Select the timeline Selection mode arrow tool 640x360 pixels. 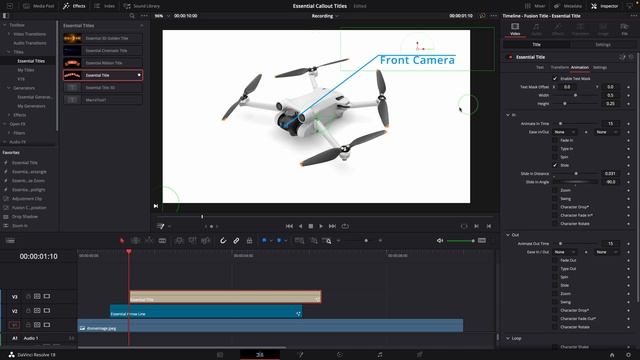(x=122, y=241)
